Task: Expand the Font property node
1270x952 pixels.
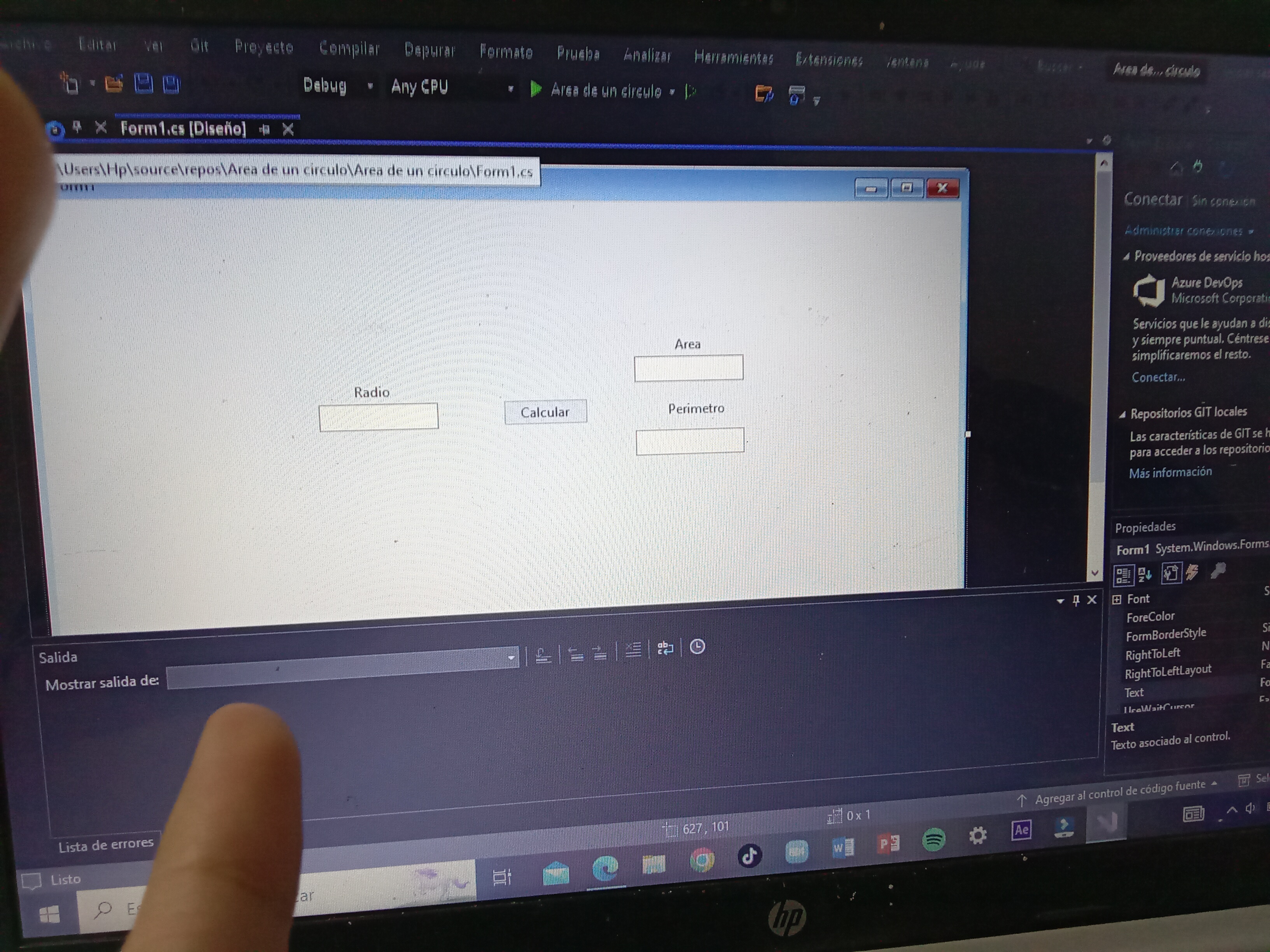Action: (x=1117, y=600)
